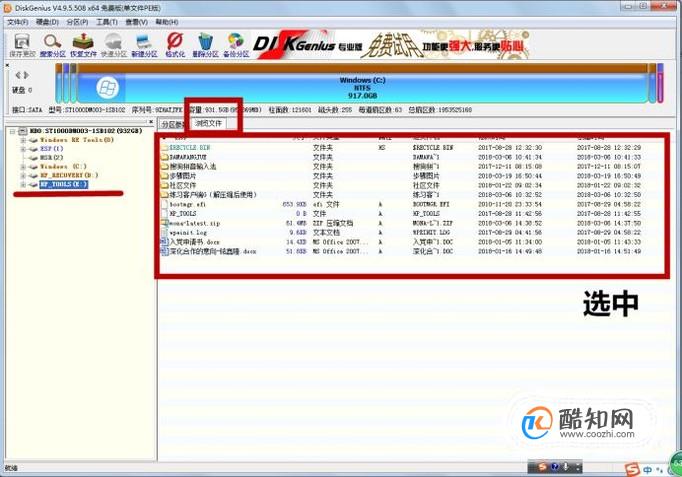Go to next disk with right arrow
Viewport: 682px width, 477px height.
click(26, 75)
